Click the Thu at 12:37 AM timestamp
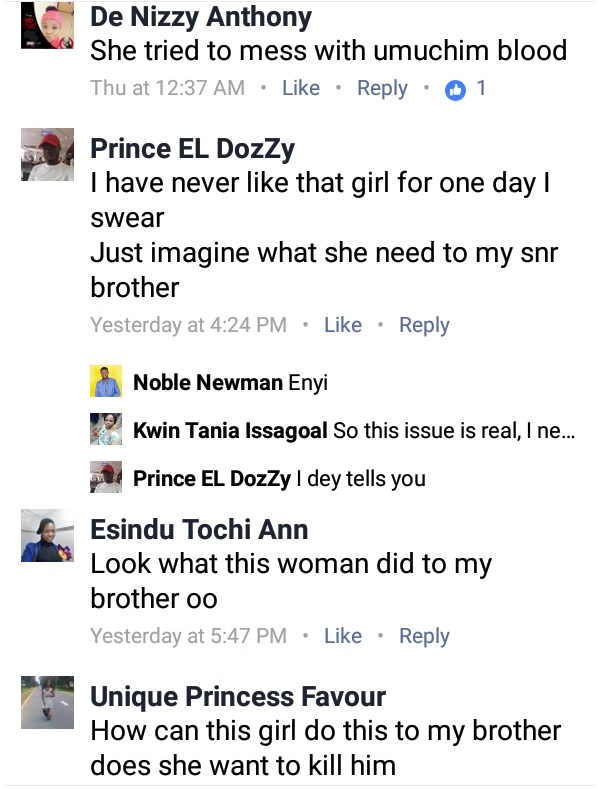Screen dimensions: 600x789 (167, 88)
